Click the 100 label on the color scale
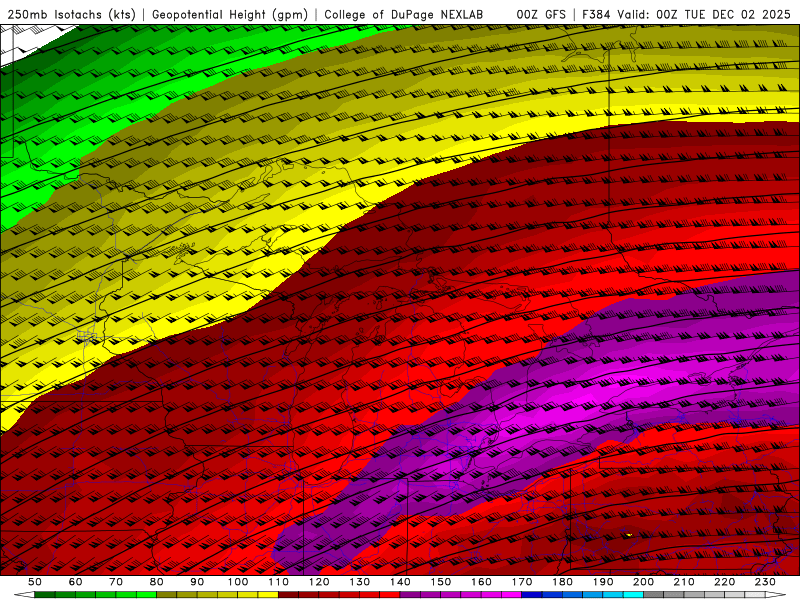 tap(238, 582)
